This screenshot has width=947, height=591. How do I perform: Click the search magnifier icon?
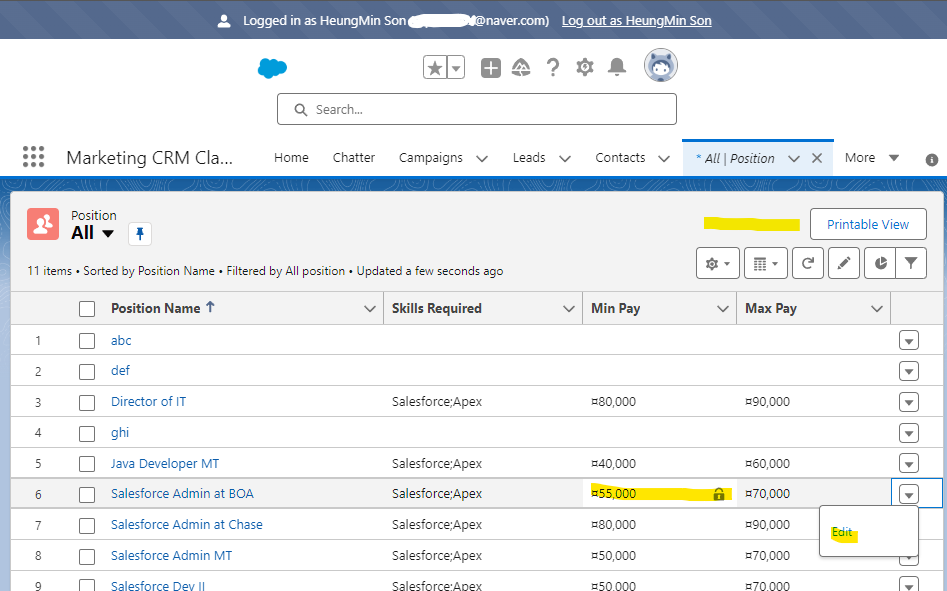[300, 109]
